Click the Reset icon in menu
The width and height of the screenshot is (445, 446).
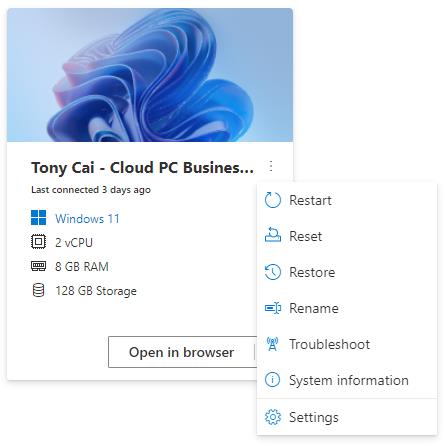click(x=273, y=235)
